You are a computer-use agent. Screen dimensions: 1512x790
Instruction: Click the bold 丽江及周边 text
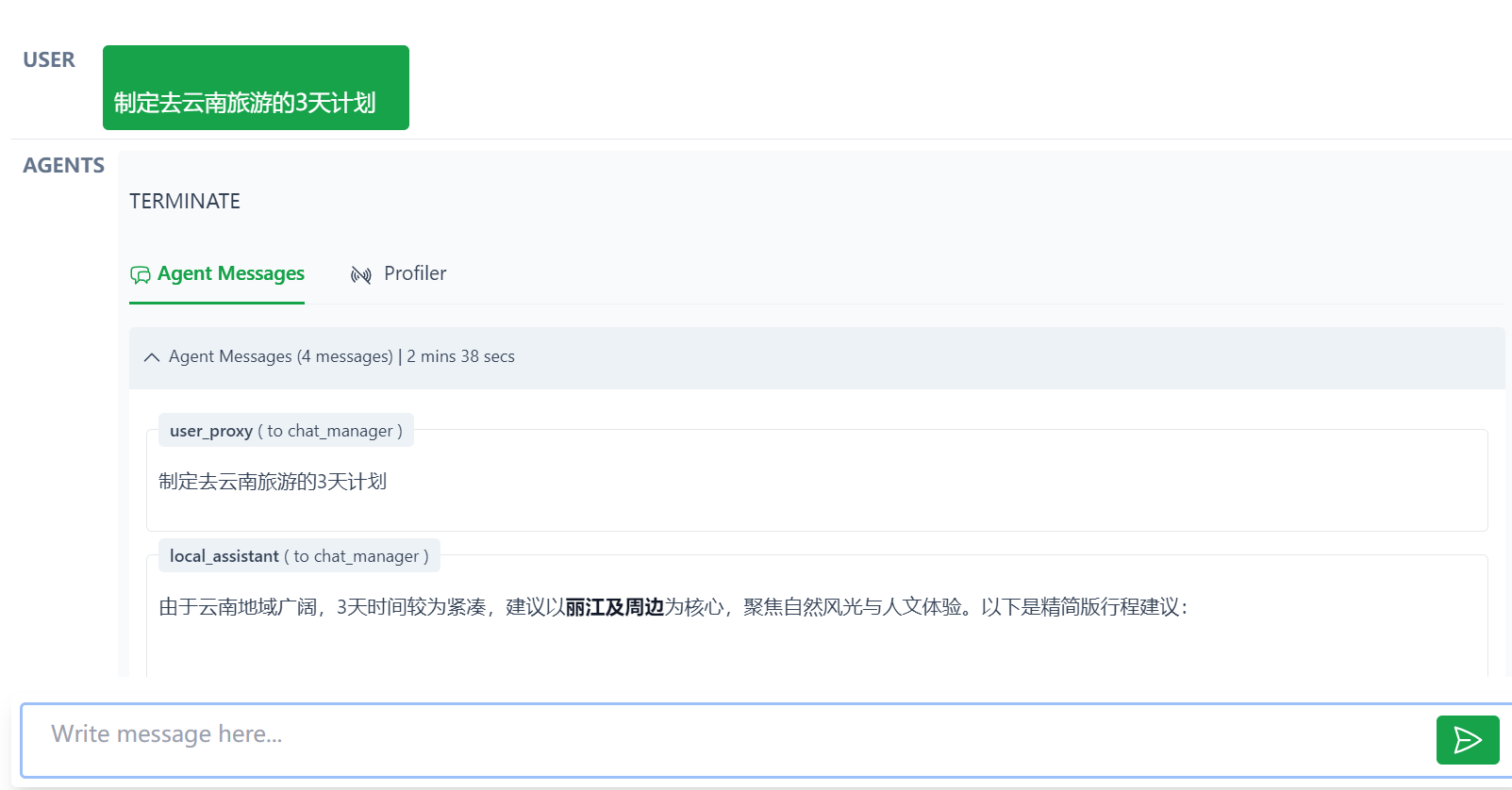click(615, 607)
